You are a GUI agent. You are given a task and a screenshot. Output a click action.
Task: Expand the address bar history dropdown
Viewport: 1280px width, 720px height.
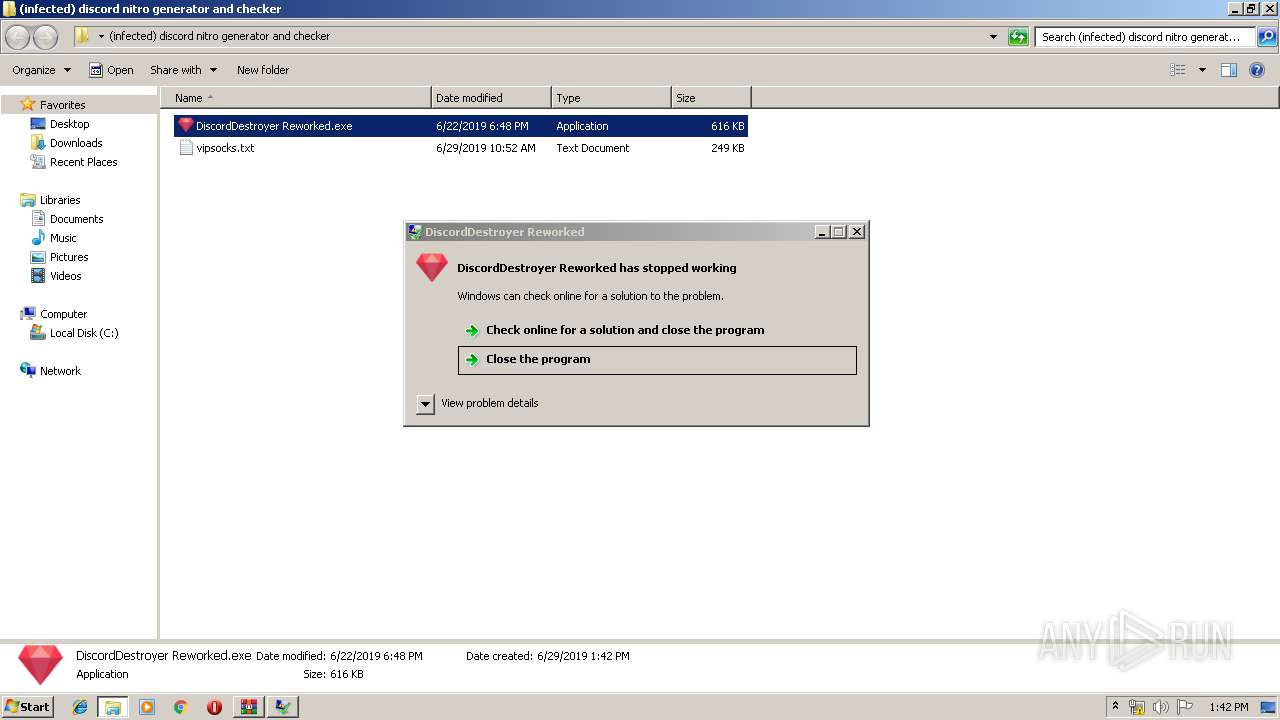click(993, 37)
